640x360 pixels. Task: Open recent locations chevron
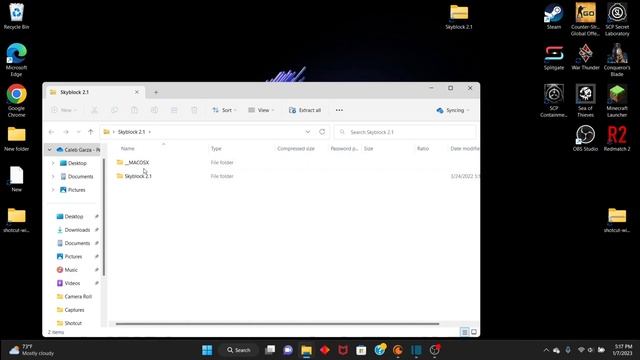pos(78,132)
